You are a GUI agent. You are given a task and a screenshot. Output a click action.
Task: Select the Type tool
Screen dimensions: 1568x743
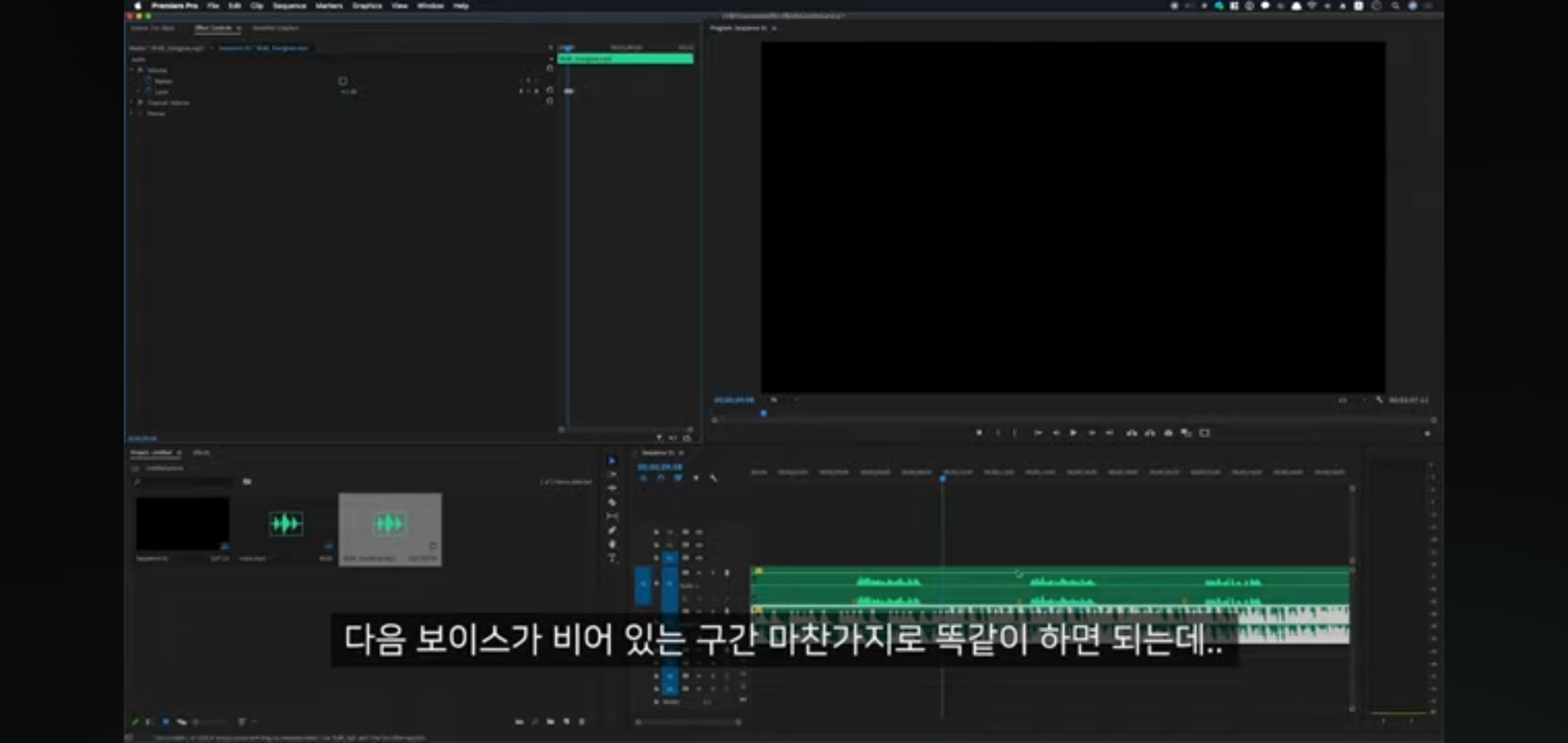(x=612, y=558)
